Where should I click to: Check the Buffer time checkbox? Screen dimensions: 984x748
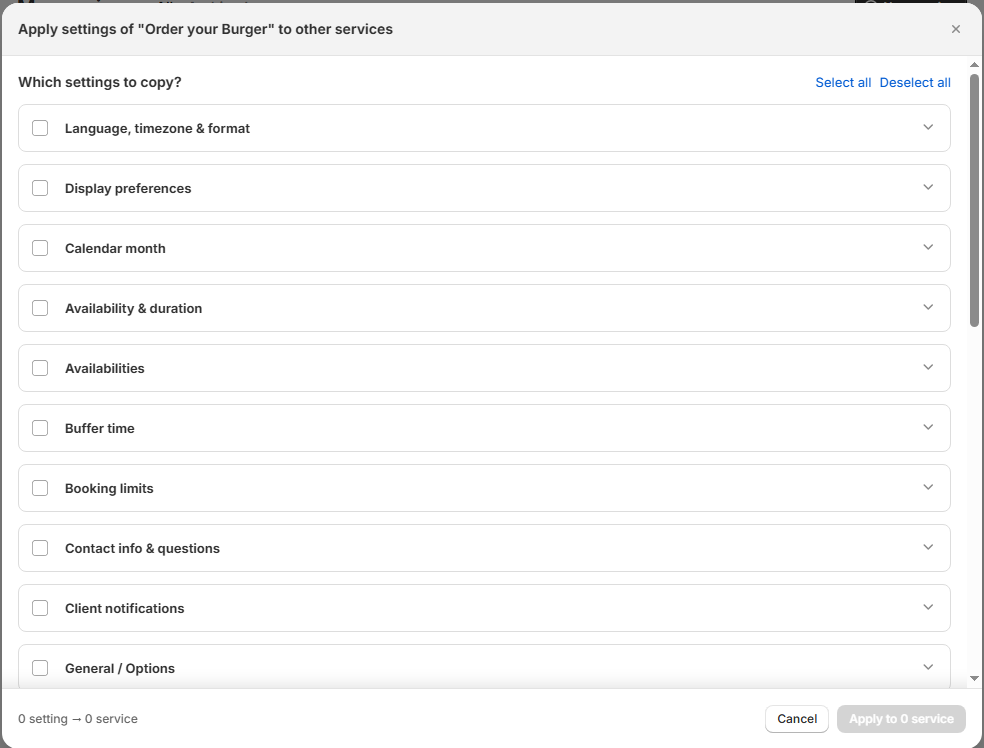pyautogui.click(x=40, y=428)
